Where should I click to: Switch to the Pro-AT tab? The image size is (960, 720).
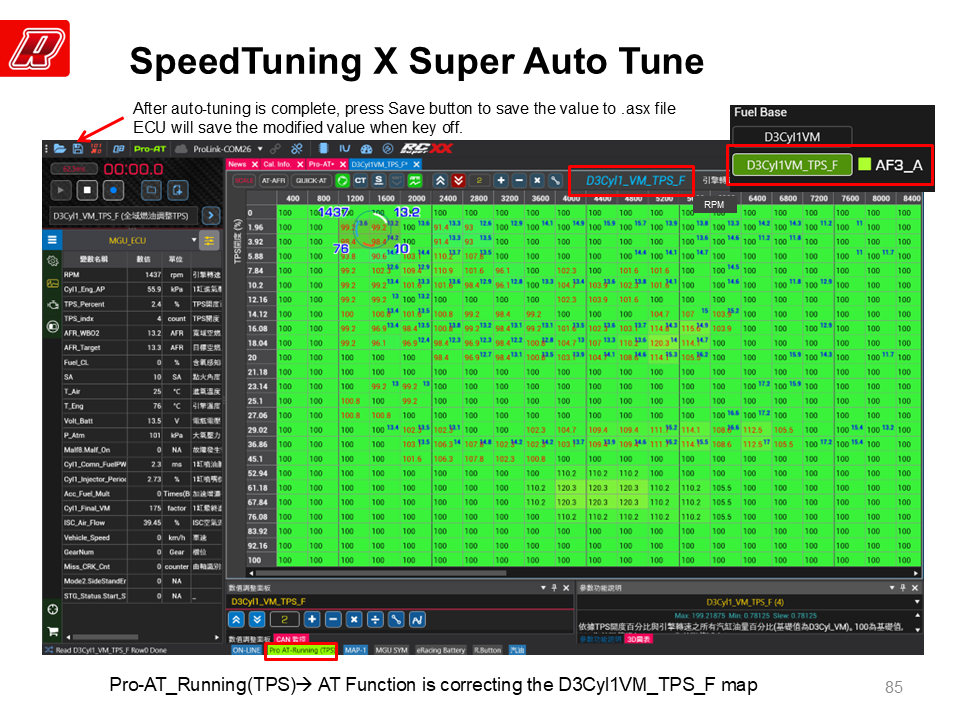321,164
